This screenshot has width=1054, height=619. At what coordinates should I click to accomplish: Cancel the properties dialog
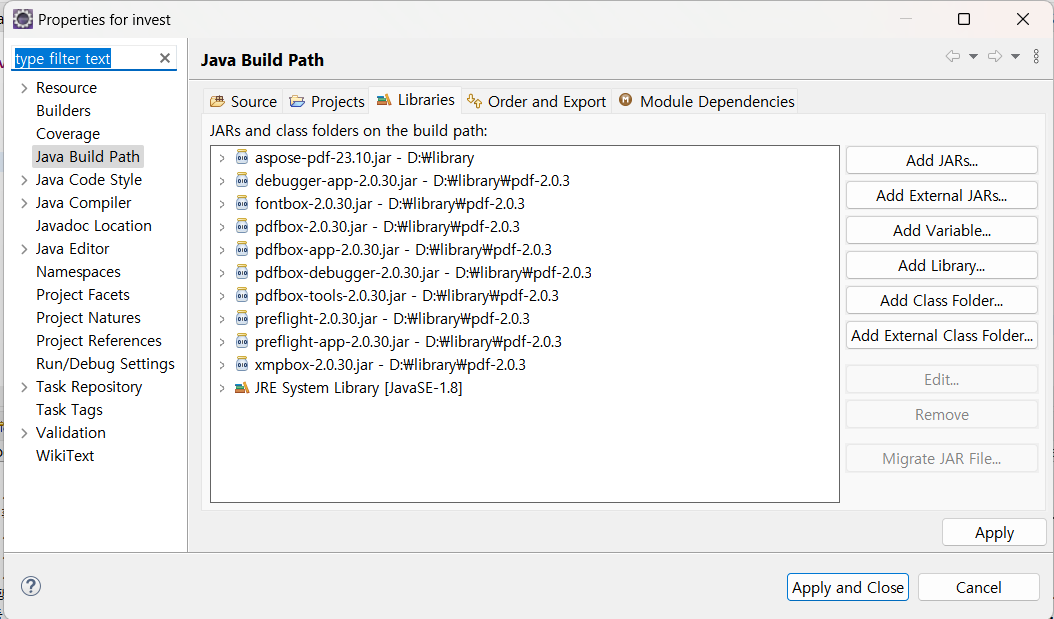pyautogui.click(x=979, y=587)
